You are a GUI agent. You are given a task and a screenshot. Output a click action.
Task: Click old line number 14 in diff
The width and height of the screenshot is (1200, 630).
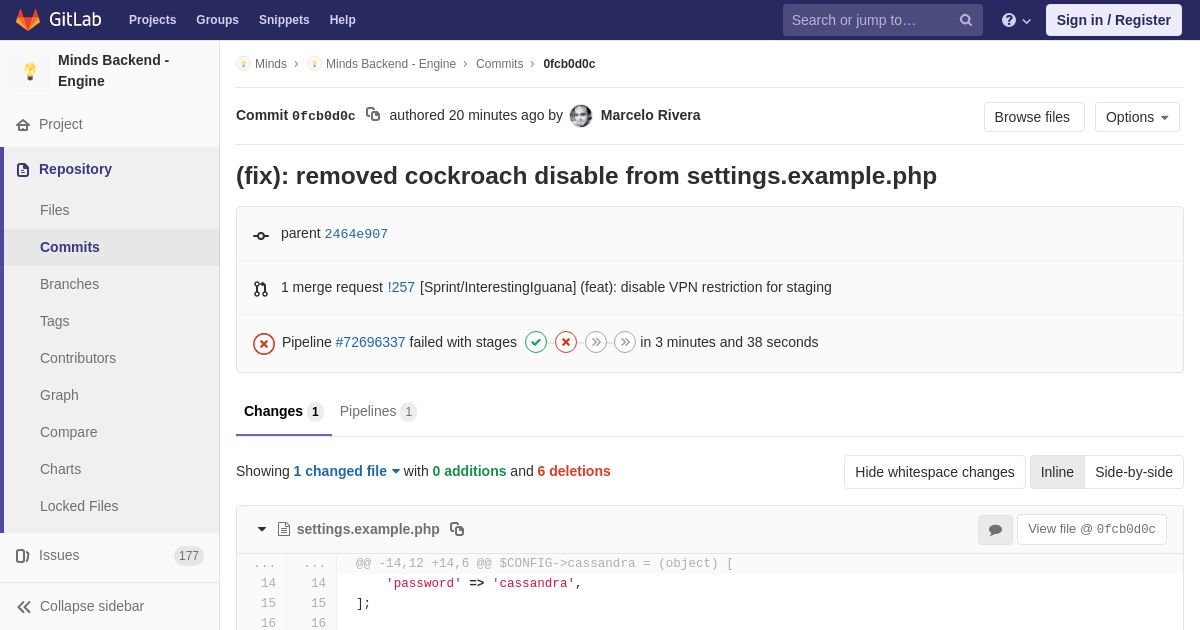click(268, 583)
